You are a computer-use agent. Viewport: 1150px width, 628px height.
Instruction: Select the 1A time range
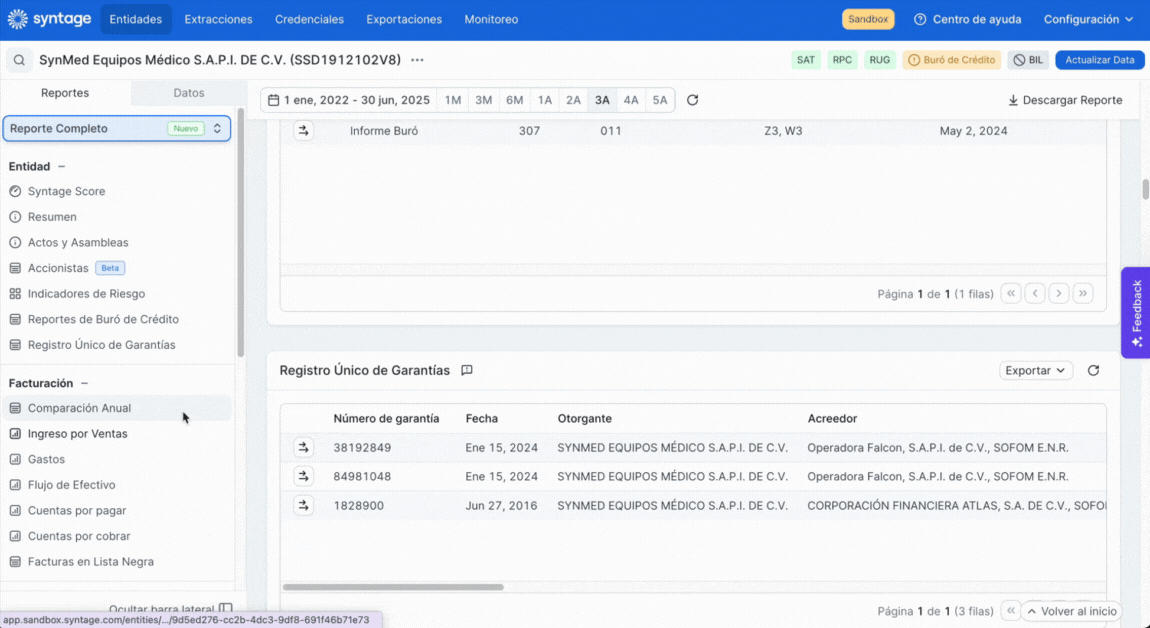544,100
